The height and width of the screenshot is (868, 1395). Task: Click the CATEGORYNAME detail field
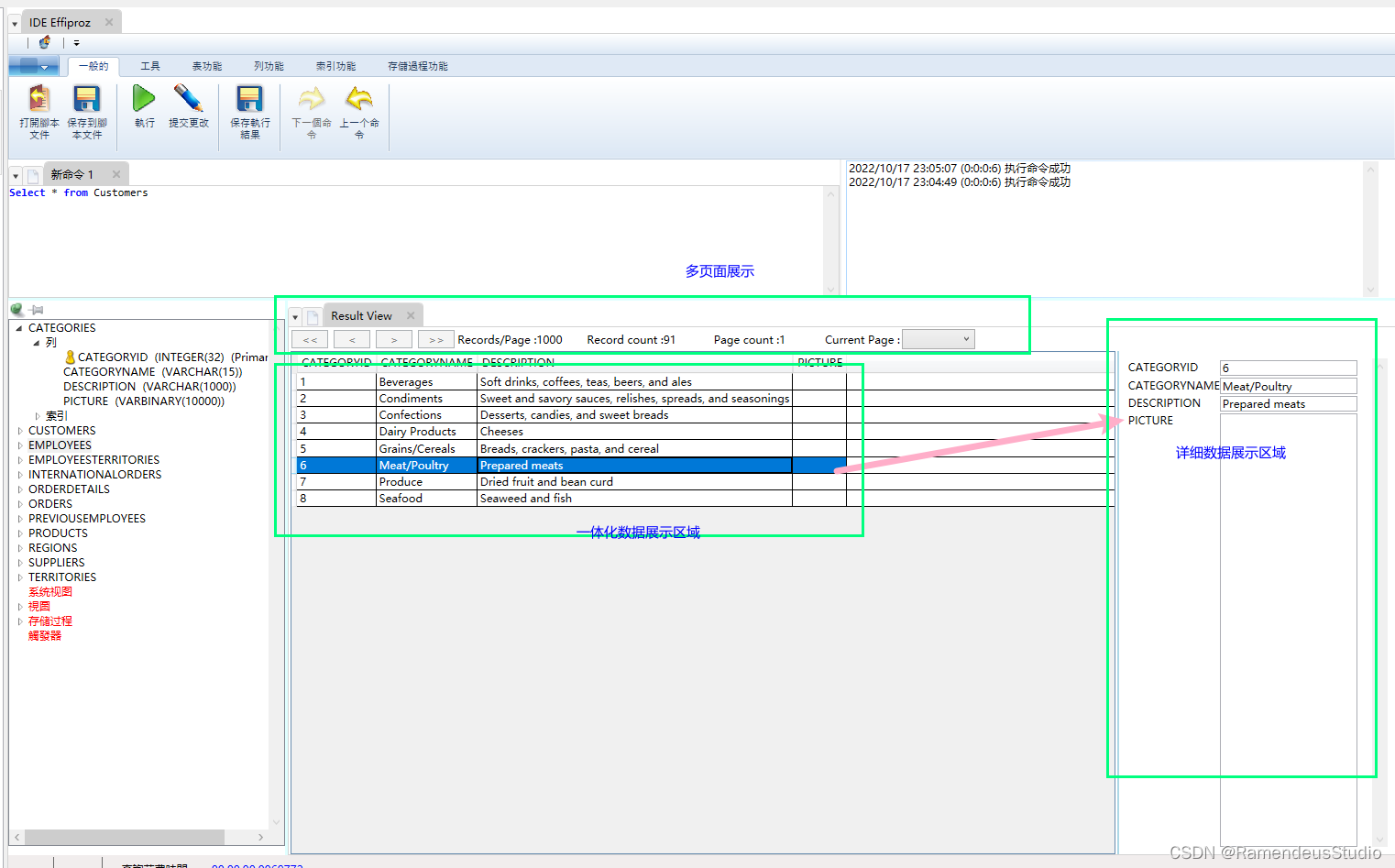pos(1288,386)
